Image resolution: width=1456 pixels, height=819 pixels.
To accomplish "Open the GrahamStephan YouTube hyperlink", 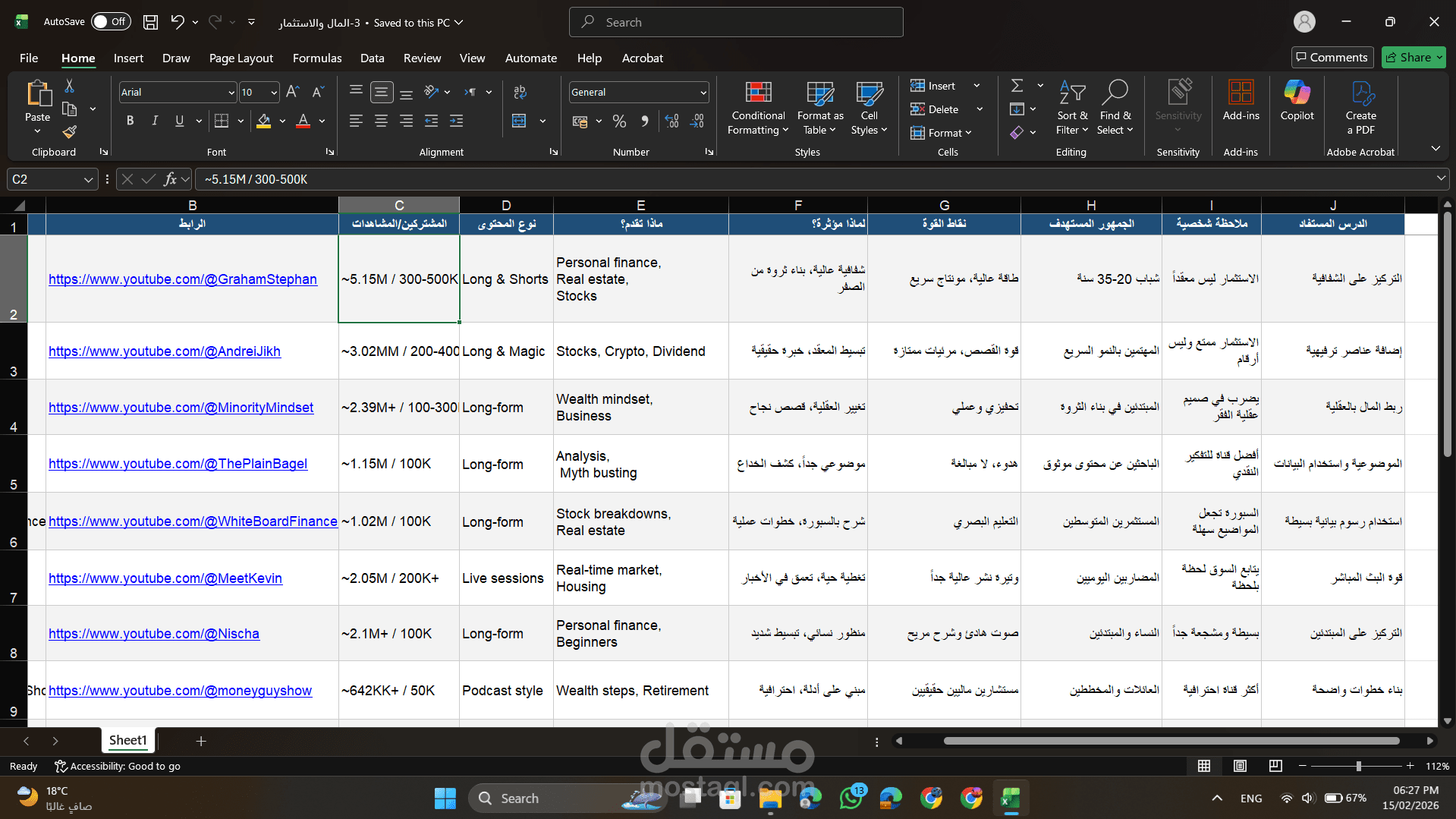I will 183,279.
